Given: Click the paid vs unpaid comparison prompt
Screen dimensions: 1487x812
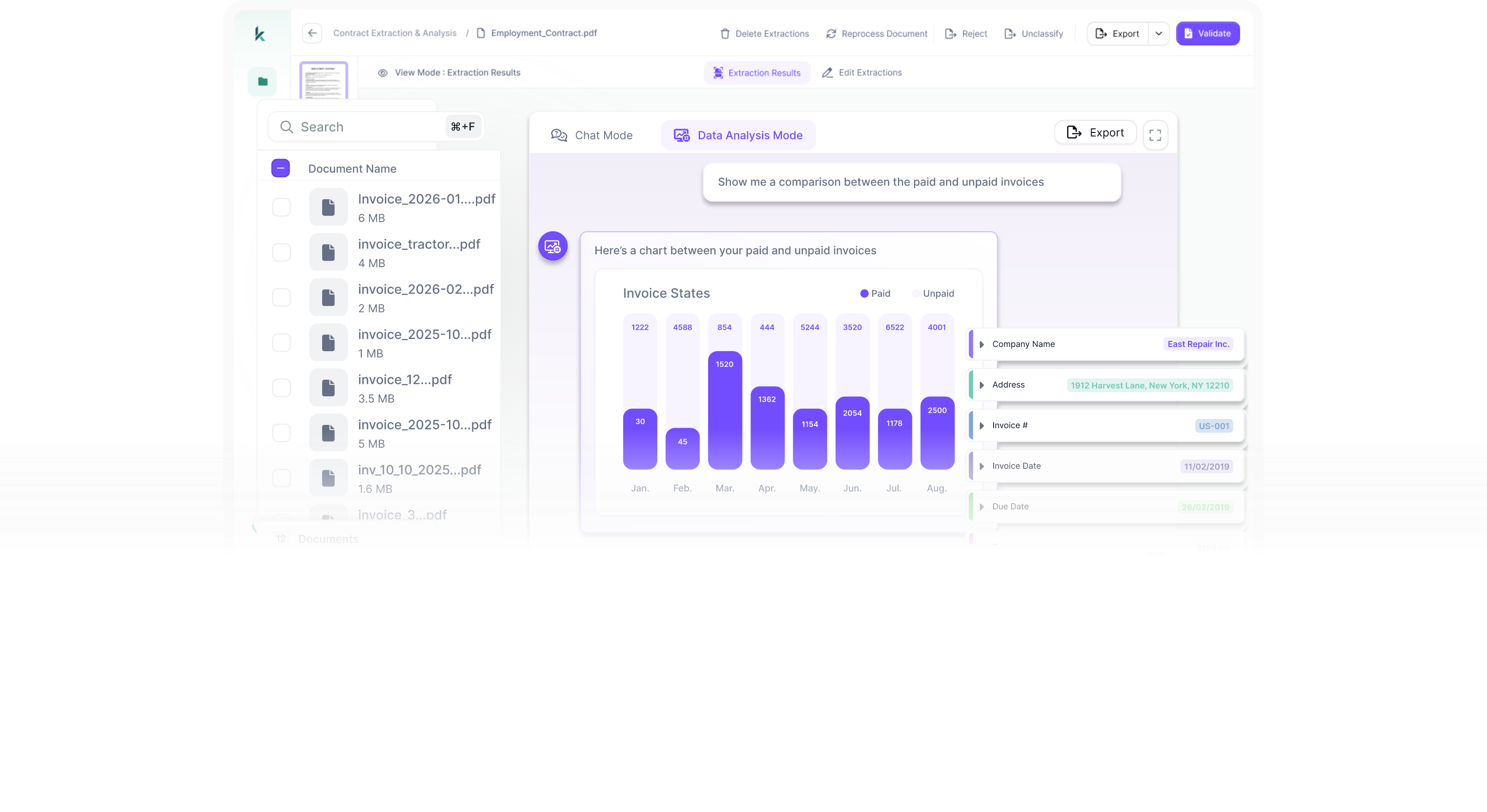Looking at the screenshot, I should 911,182.
